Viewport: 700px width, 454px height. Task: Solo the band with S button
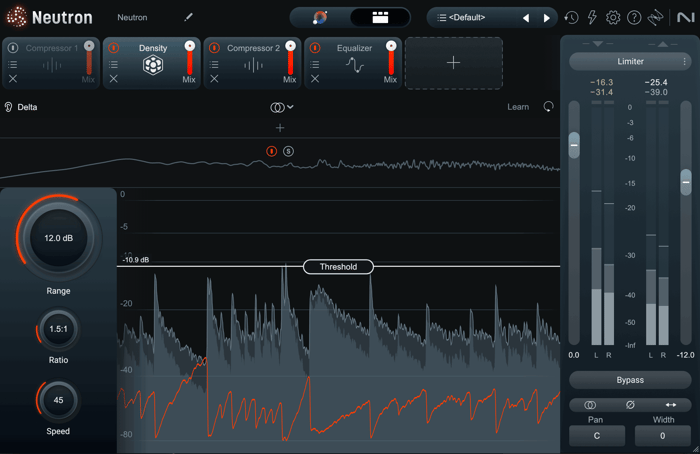[x=288, y=151]
